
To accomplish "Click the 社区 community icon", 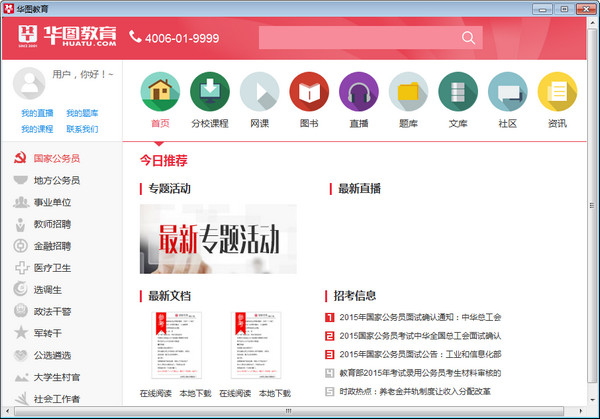I will tap(508, 93).
